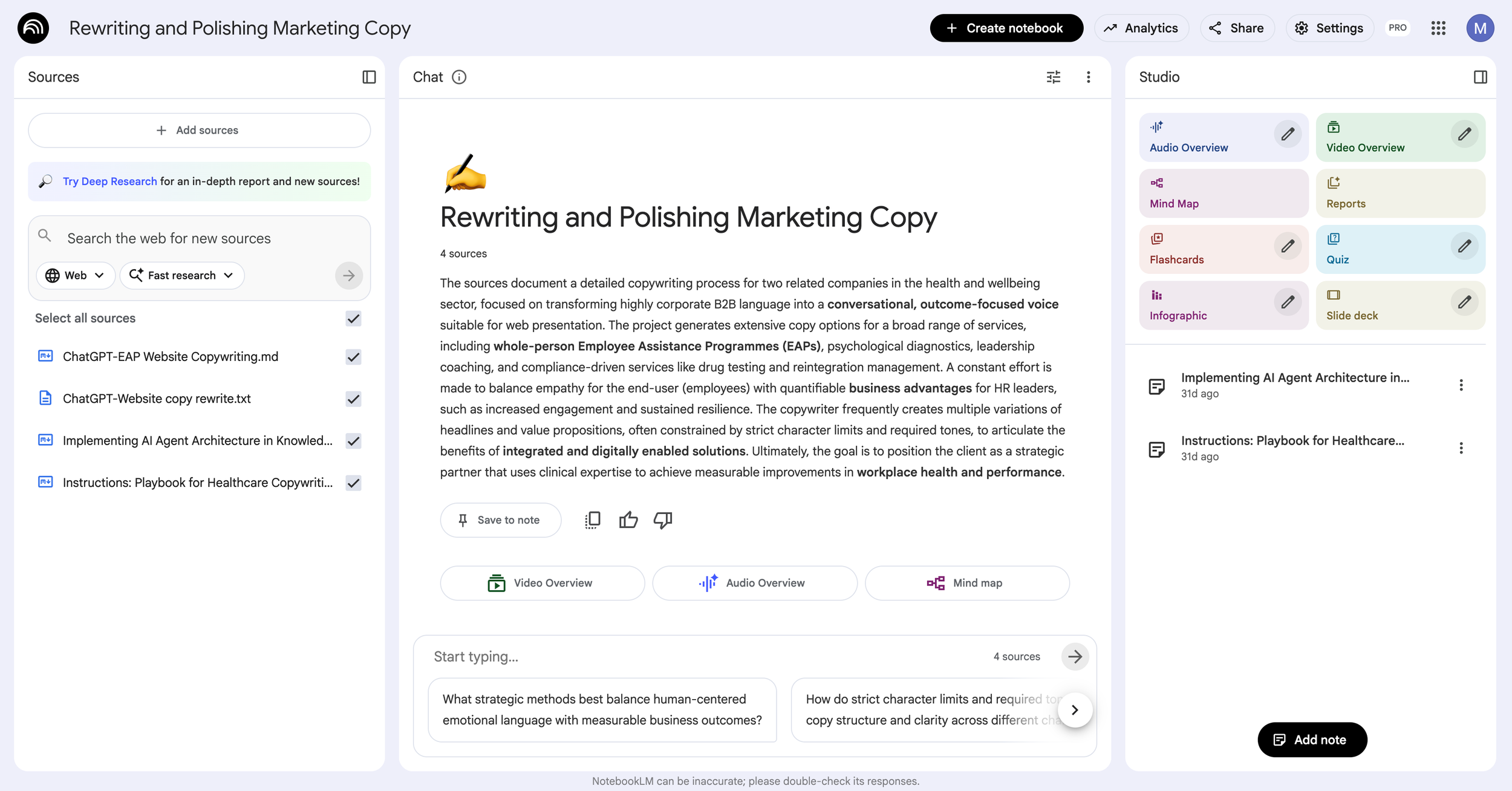Click the Try Deep Research link

[x=109, y=181]
